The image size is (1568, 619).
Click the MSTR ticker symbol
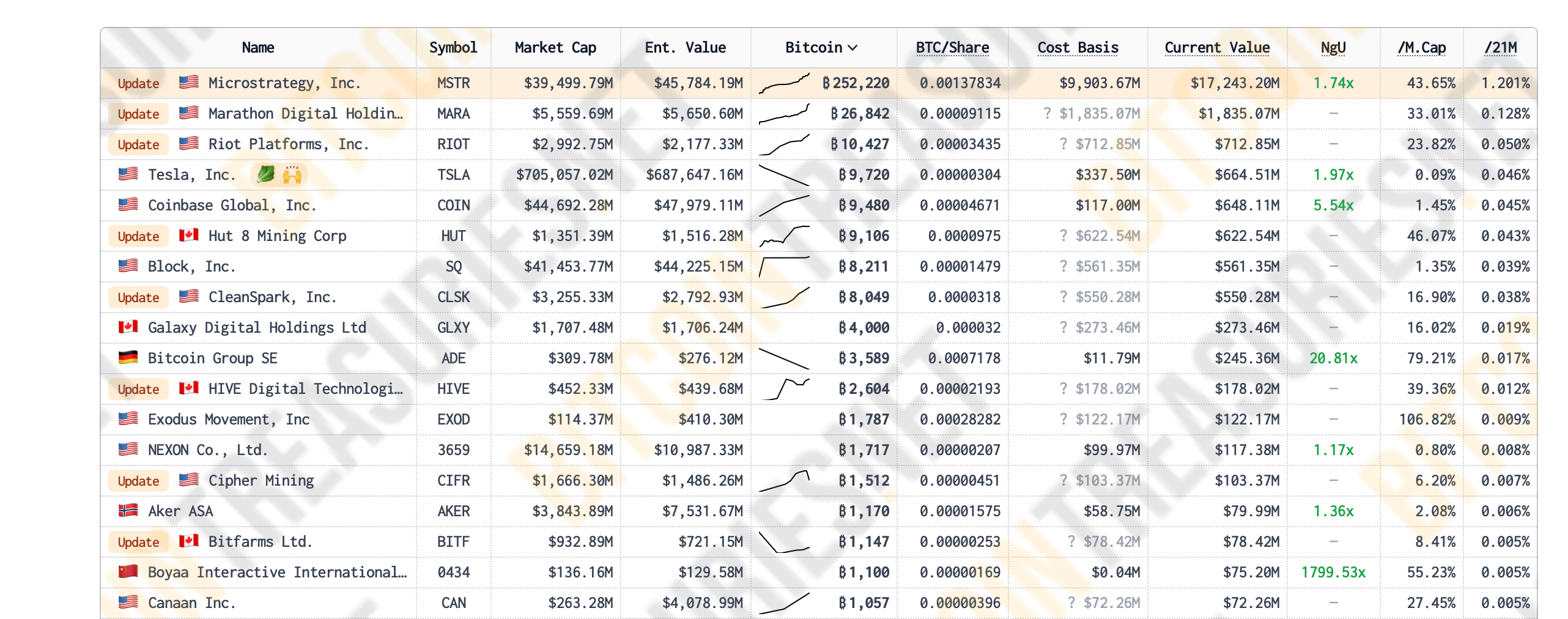(453, 83)
